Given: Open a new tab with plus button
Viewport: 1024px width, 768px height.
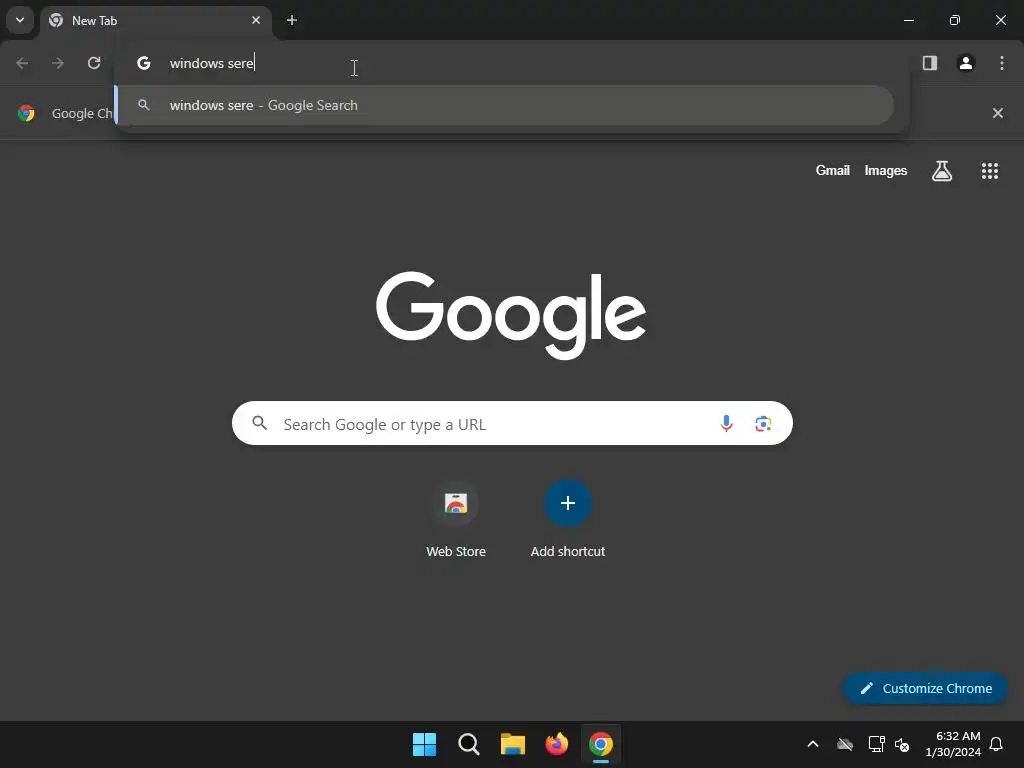Looking at the screenshot, I should [x=292, y=20].
